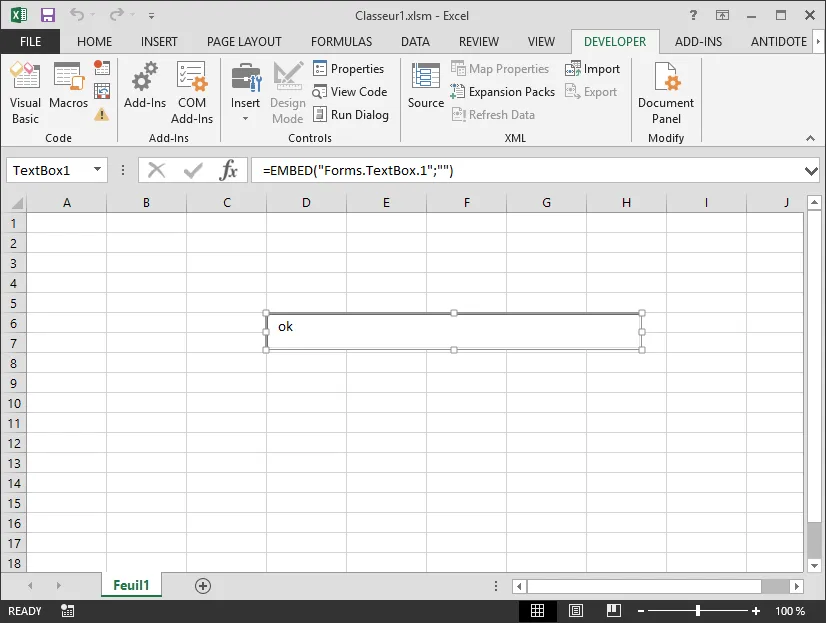This screenshot has width=826, height=623.
Task: Click Run Dialog
Action: tap(350, 114)
